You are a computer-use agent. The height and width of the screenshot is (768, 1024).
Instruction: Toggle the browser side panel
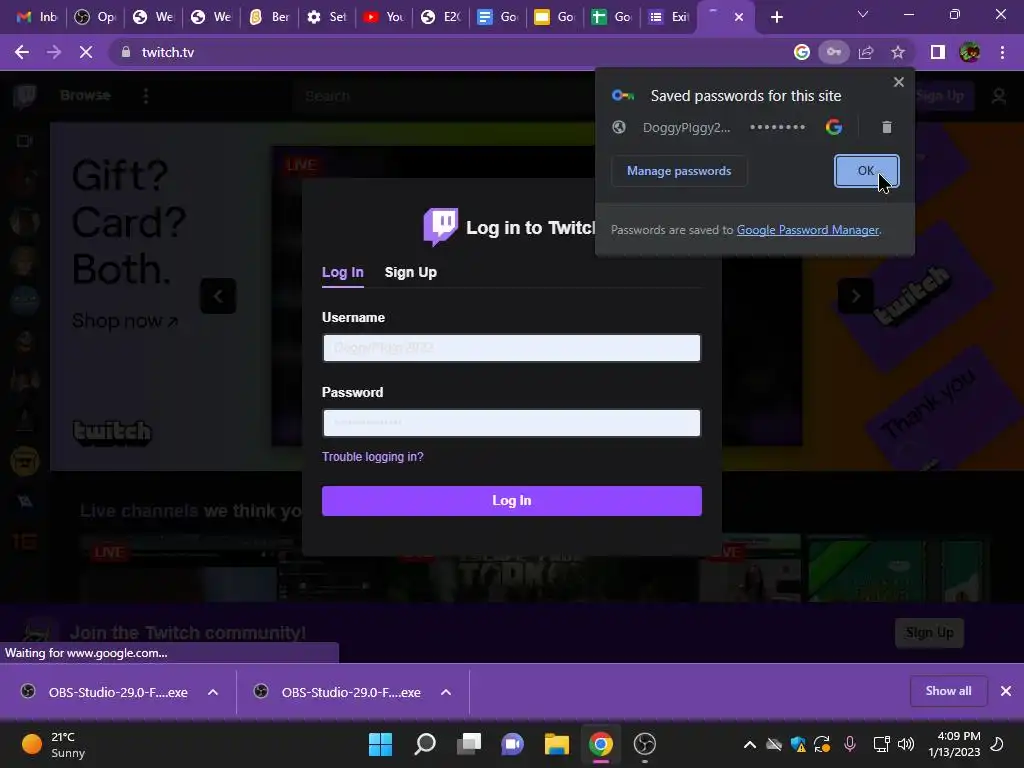pos(938,52)
